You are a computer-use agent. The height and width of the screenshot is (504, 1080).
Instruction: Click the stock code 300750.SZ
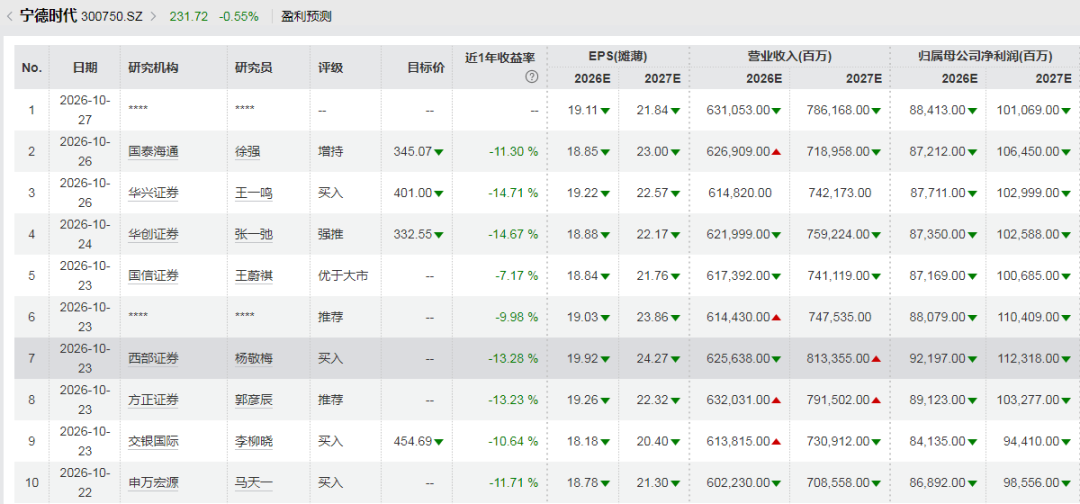tap(112, 17)
